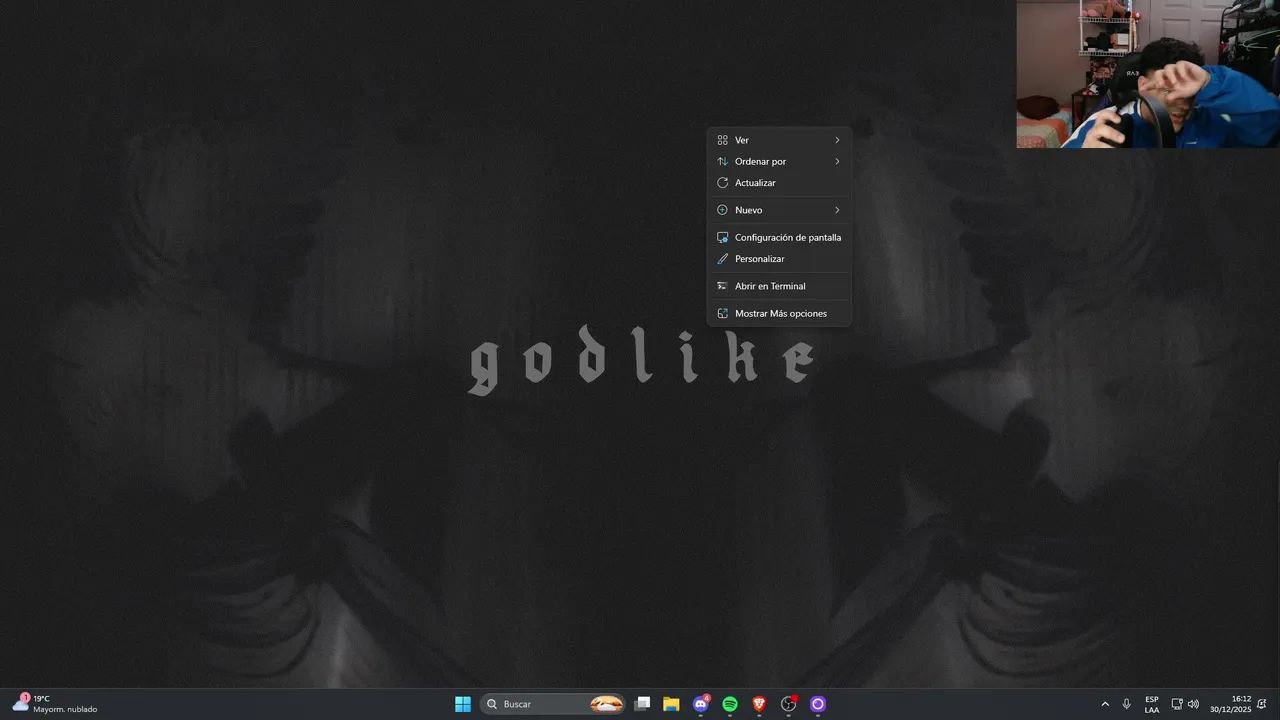Screen dimensions: 1280x720
Task: Open the notification bell in the tray
Action: [x=1262, y=704]
